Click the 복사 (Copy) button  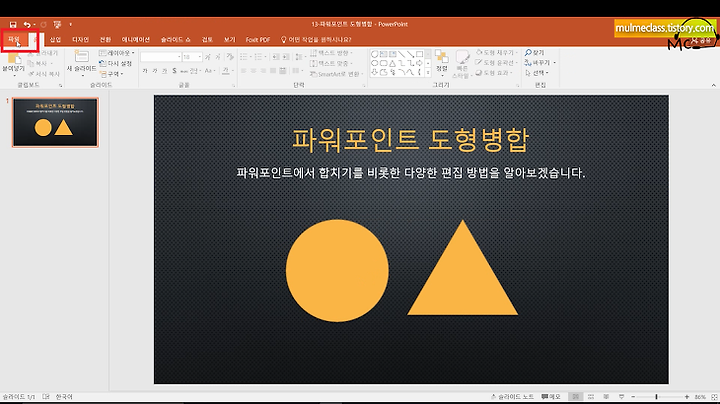pos(40,63)
